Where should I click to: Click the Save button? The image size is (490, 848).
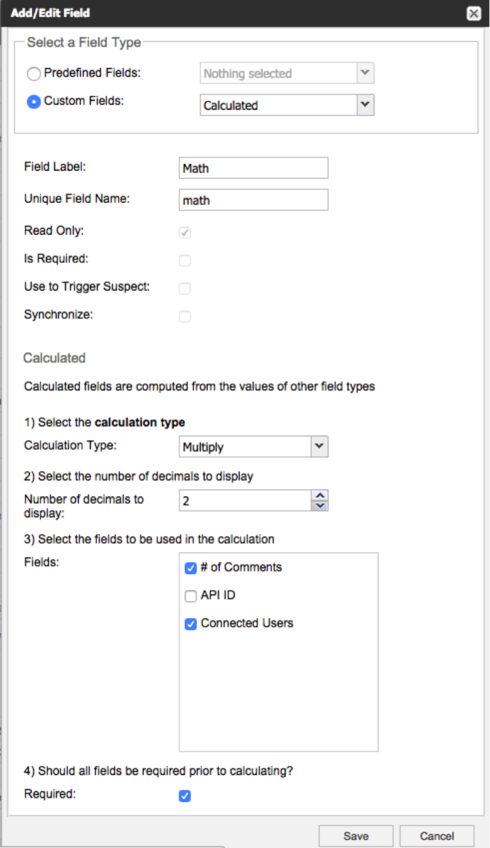click(x=356, y=836)
